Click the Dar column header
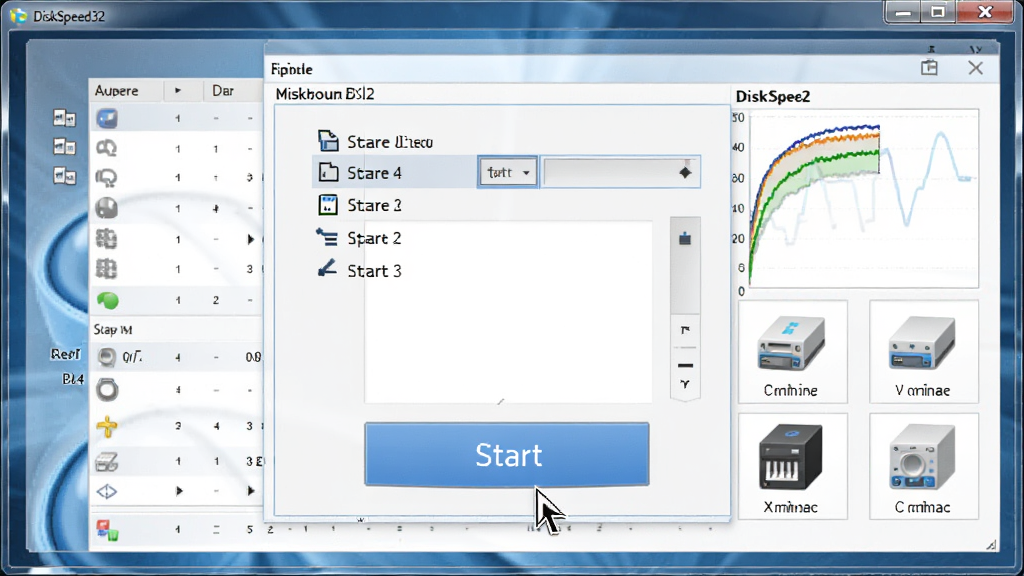Image resolution: width=1024 pixels, height=576 pixels. (223, 91)
